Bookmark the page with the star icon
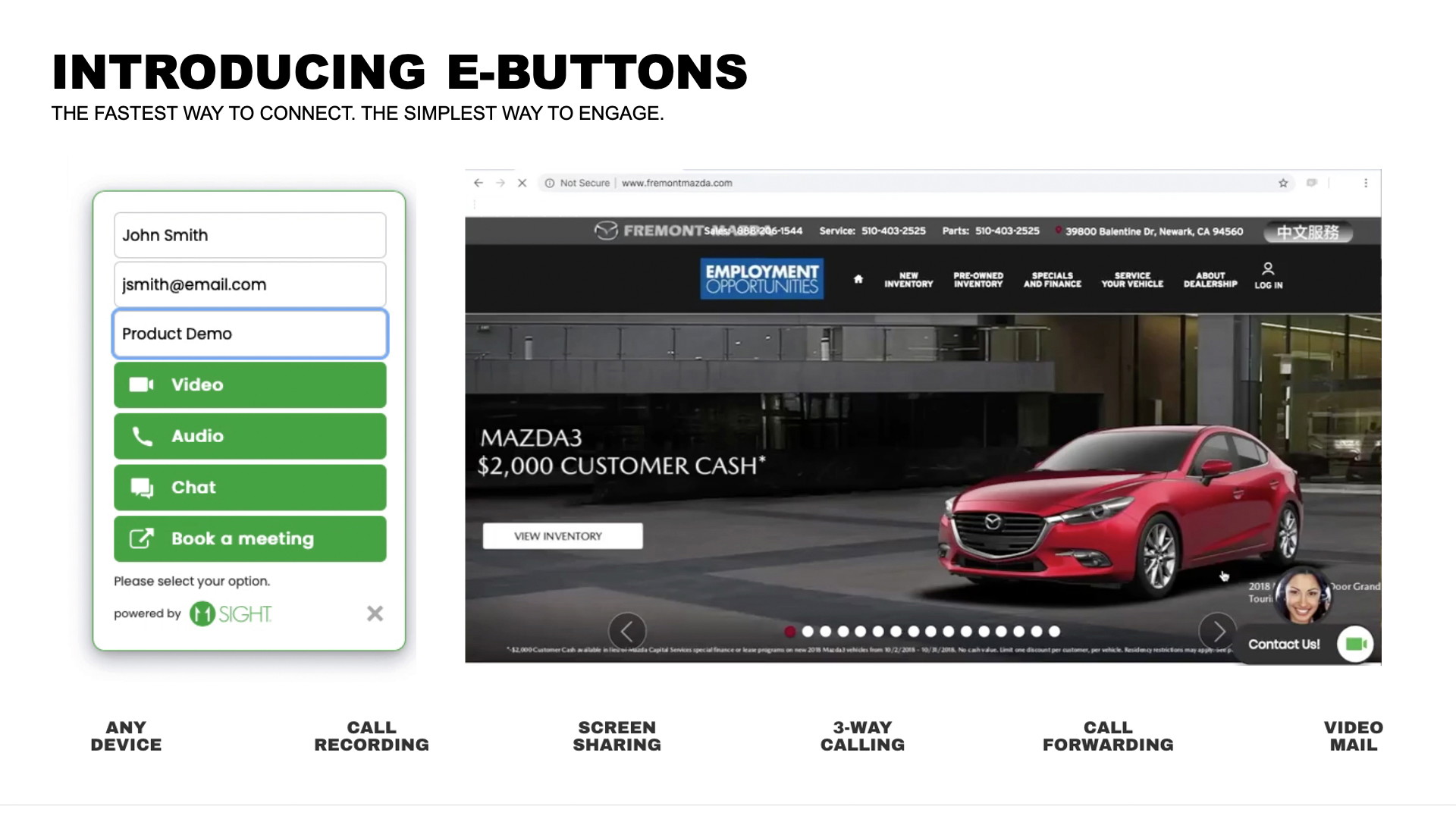Viewport: 1456px width, 819px height. [1283, 183]
